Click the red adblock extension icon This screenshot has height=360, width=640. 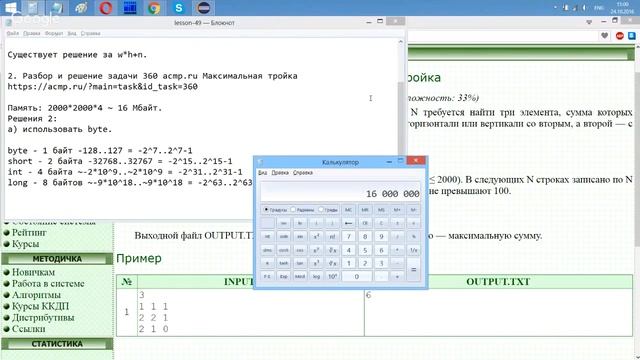(620, 36)
